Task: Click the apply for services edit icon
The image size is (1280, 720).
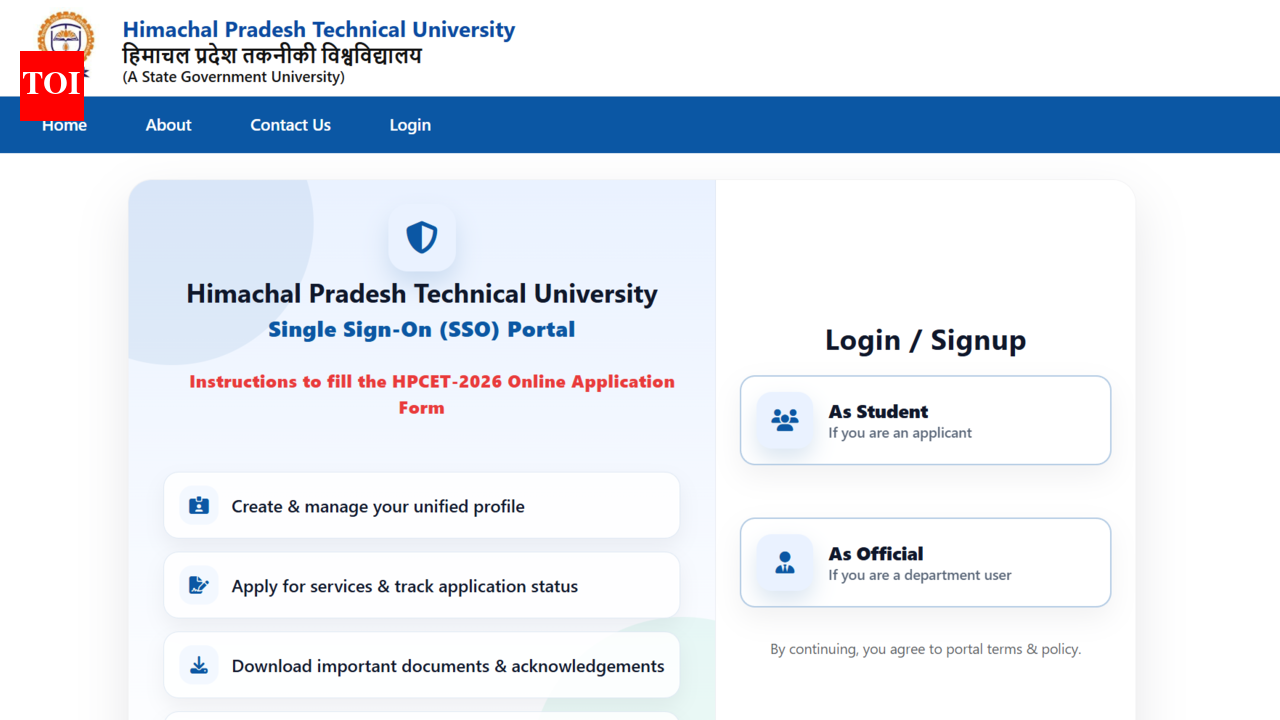Action: click(199, 586)
